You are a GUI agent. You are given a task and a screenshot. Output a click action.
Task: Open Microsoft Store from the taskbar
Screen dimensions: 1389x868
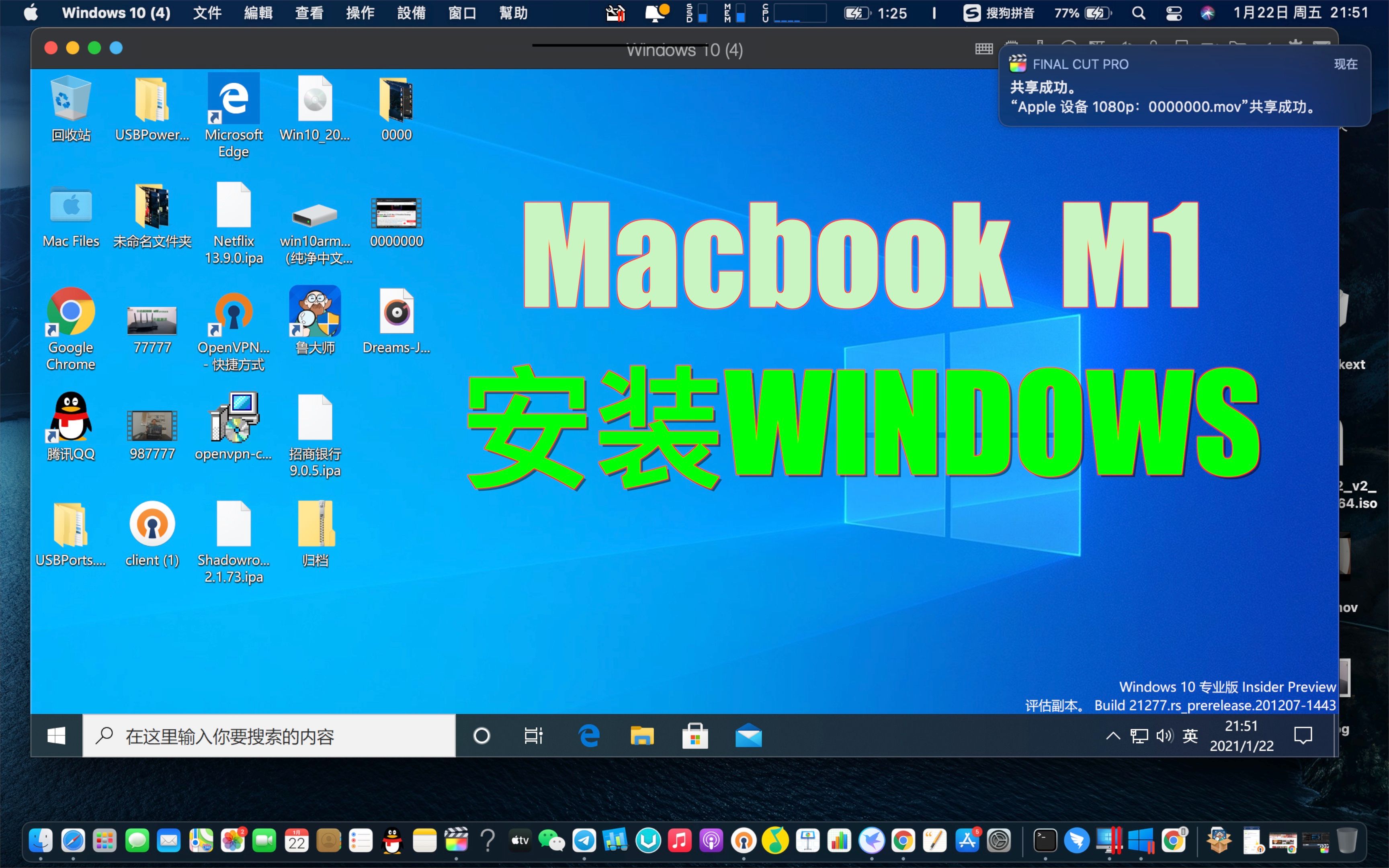click(x=695, y=735)
